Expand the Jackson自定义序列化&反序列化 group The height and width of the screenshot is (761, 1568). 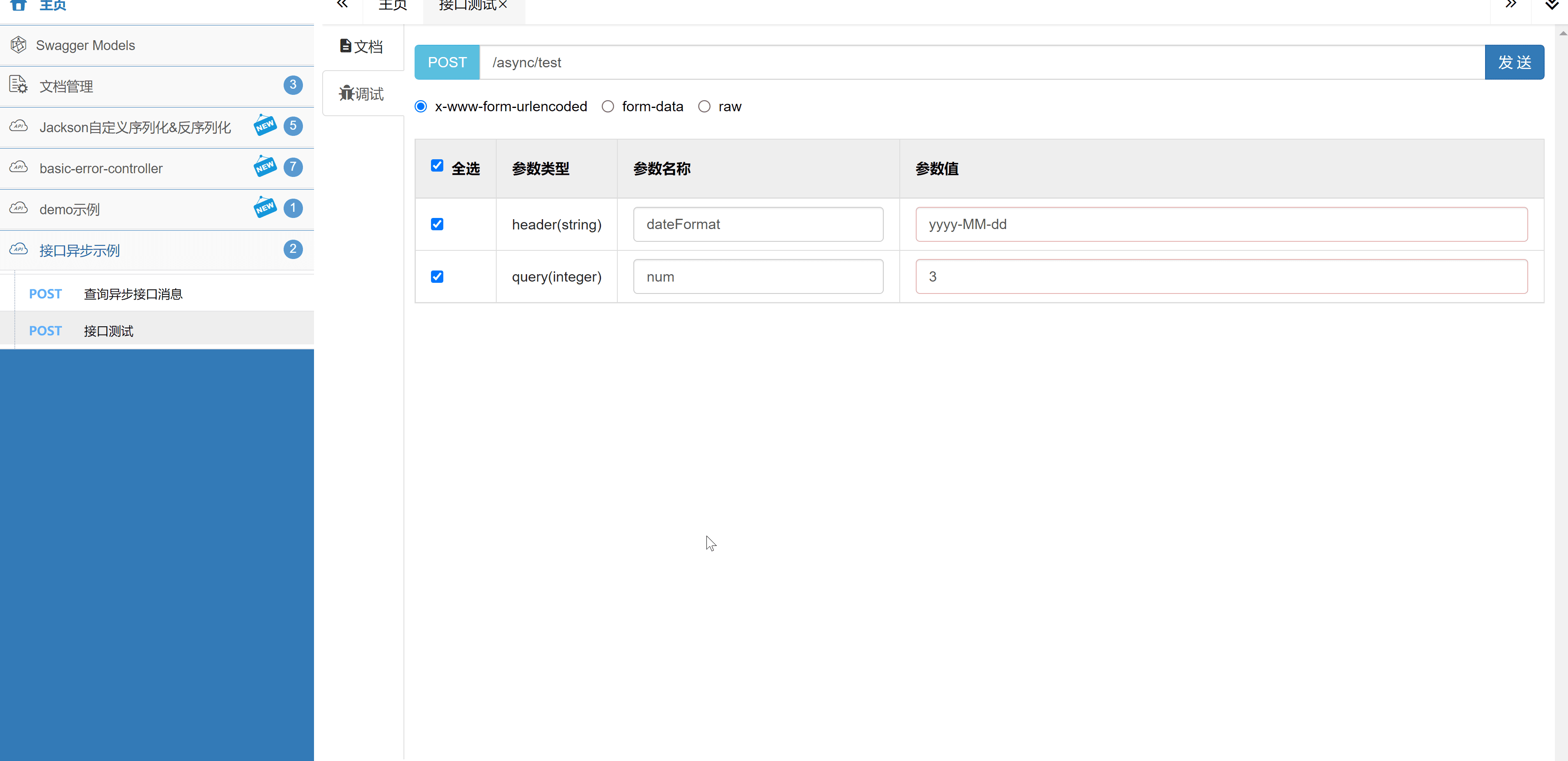[157, 127]
